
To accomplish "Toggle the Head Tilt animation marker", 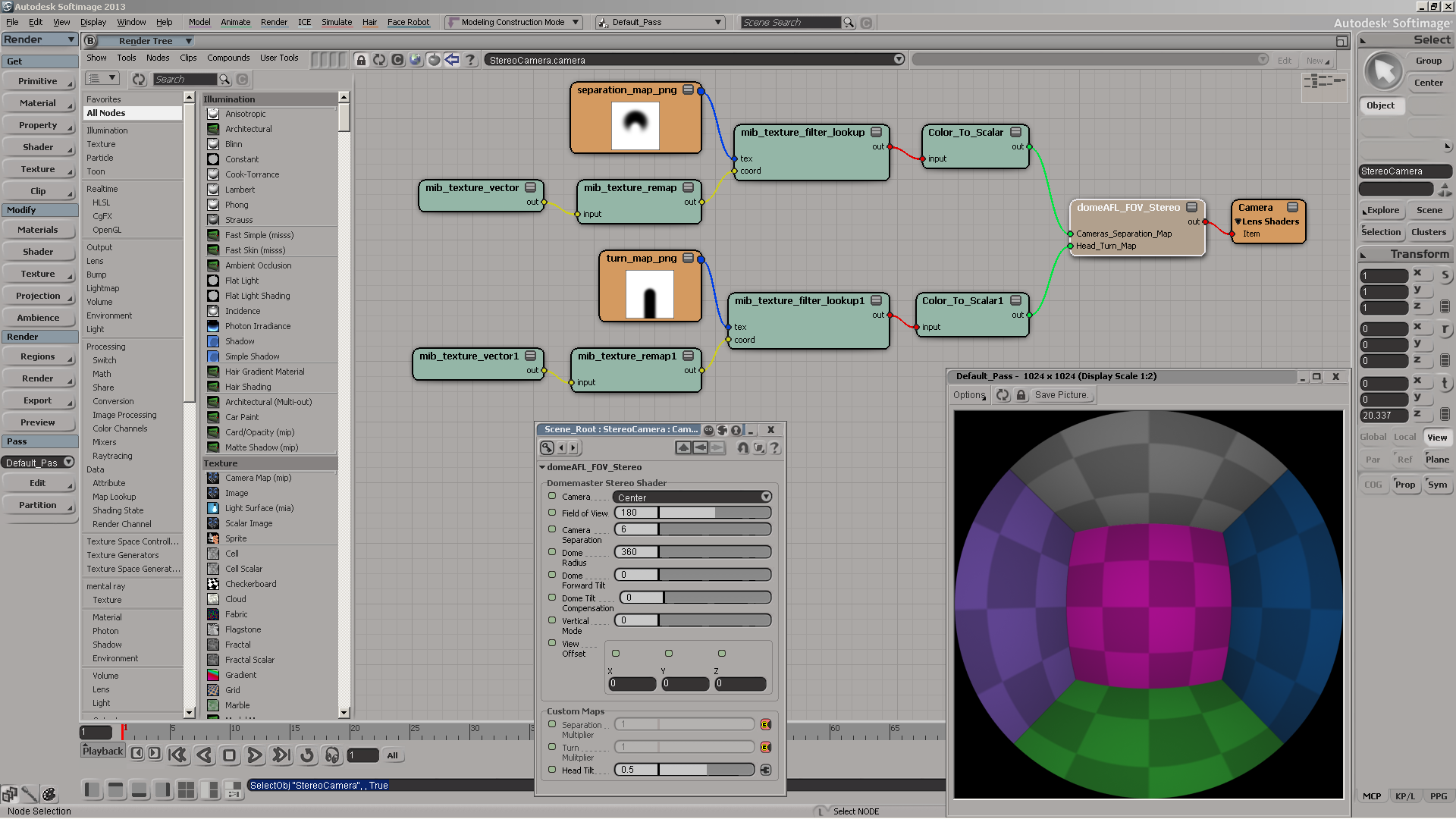I will (x=552, y=769).
